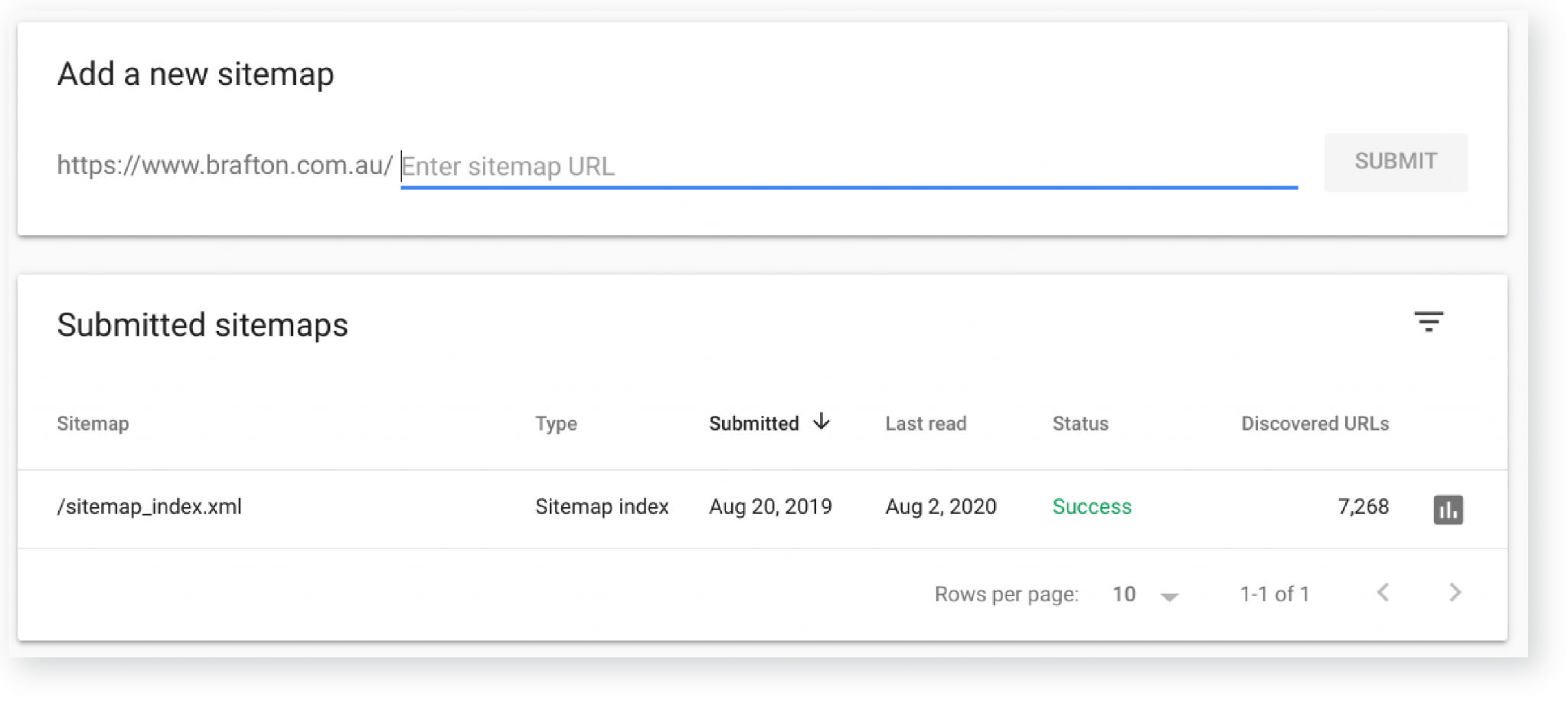This screenshot has width=1568, height=704.
Task: Click the Sitemap index type cell
Action: (602, 506)
